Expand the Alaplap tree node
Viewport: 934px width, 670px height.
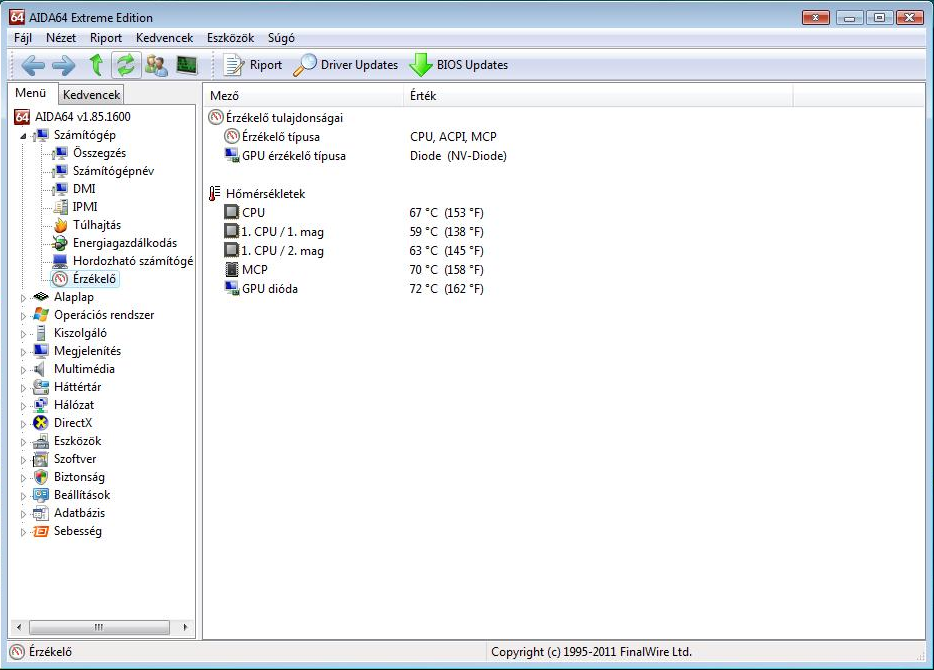(23, 298)
